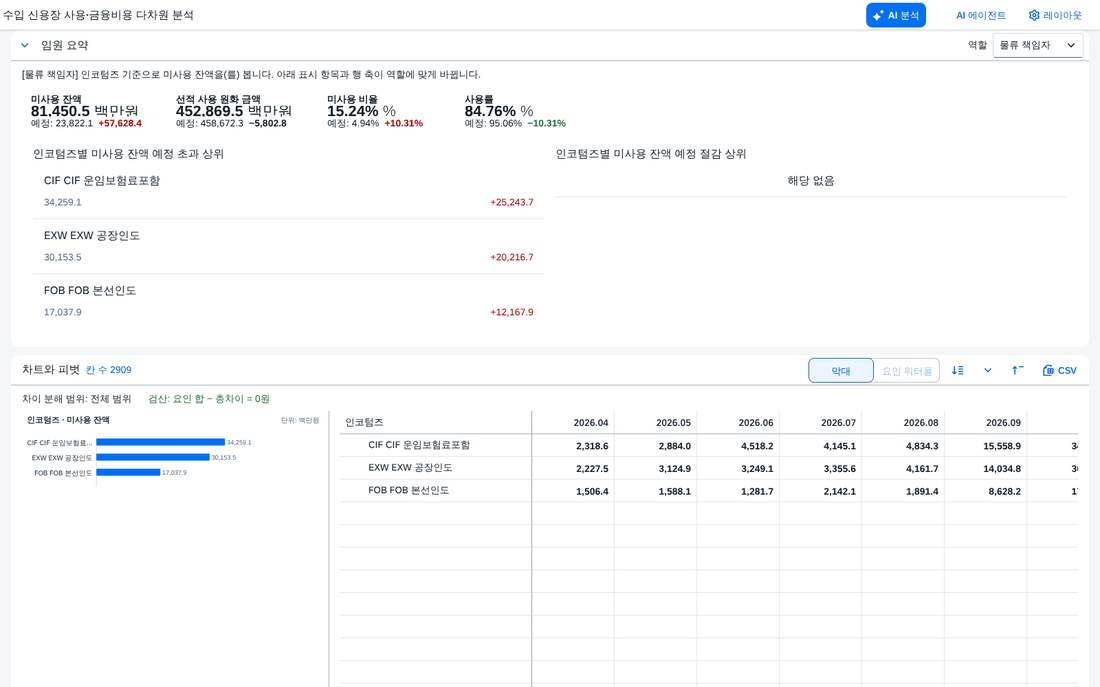
Task: Click the 선적 사용 원화 금액 KPI 452,869.5
Action: 209,111
